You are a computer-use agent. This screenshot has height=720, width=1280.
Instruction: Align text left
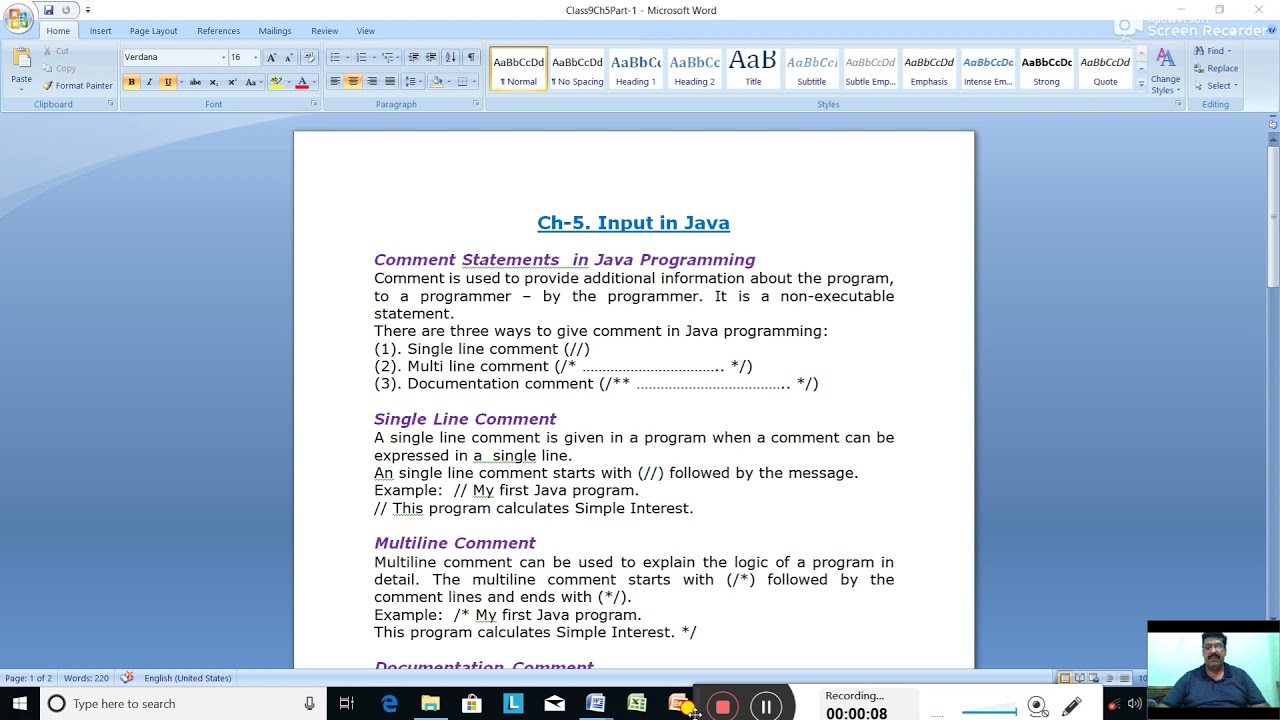pyautogui.click(x=335, y=82)
